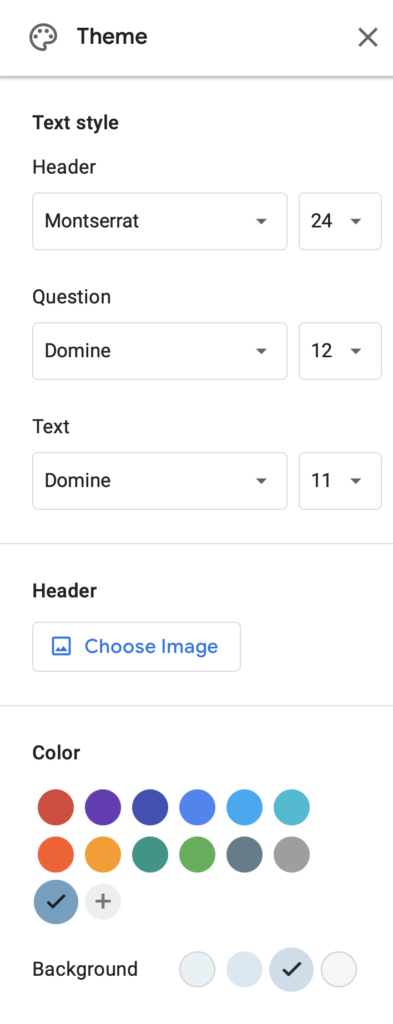The height and width of the screenshot is (1024, 393).
Task: Click the Theme palette icon
Action: [43, 37]
